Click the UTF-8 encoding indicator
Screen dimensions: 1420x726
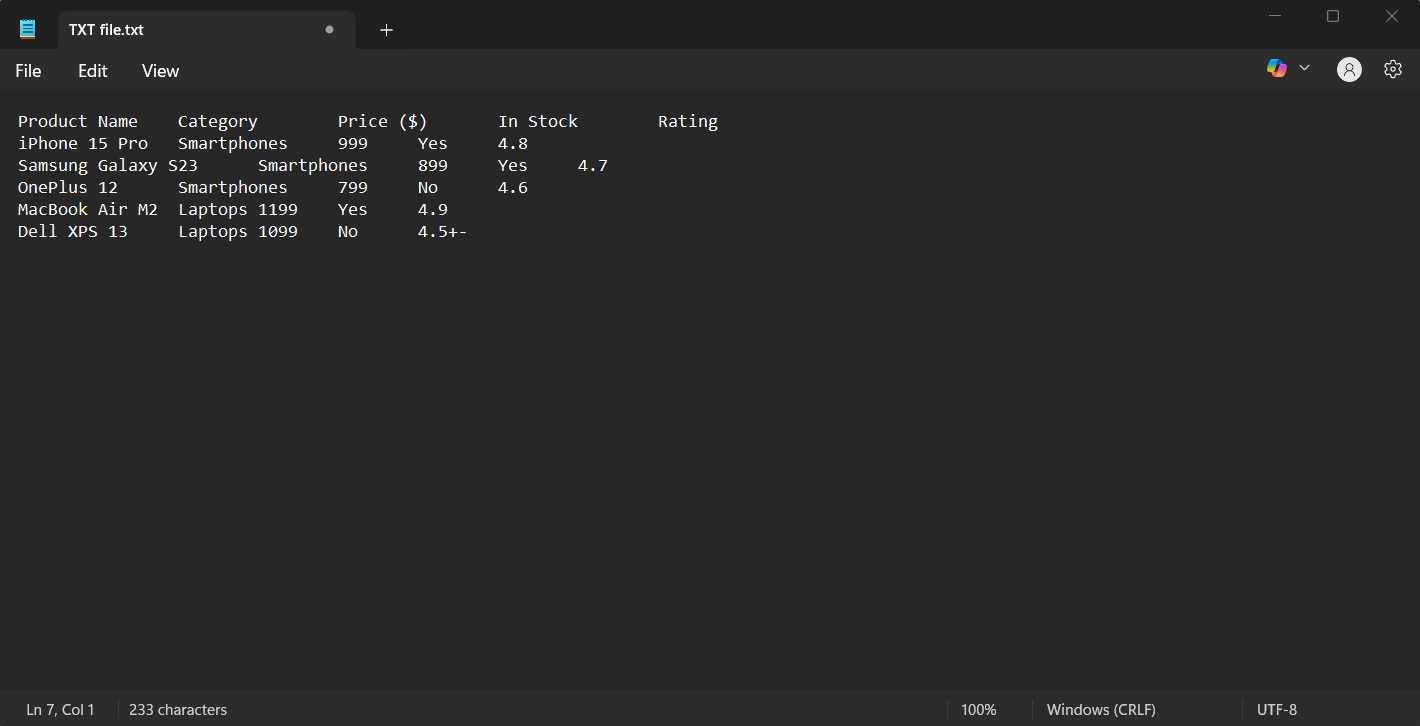(1277, 710)
